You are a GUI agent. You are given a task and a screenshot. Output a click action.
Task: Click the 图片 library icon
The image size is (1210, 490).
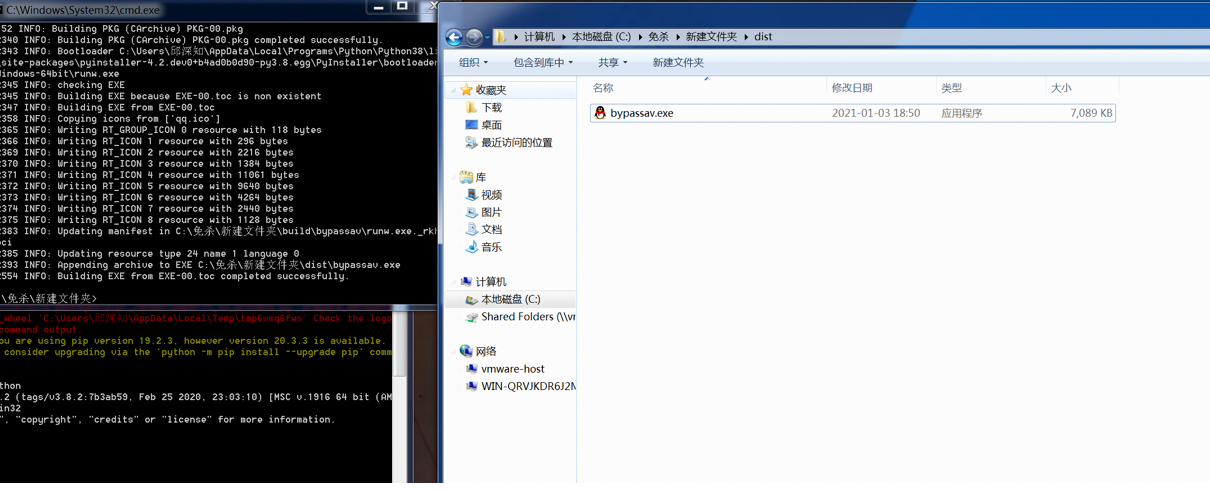coord(472,212)
